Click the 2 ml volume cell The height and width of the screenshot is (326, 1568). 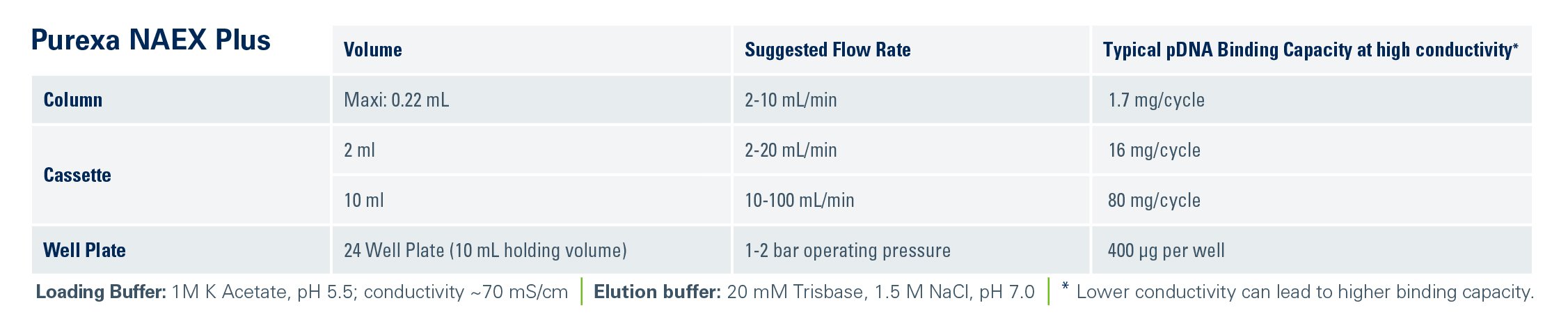(x=532, y=150)
